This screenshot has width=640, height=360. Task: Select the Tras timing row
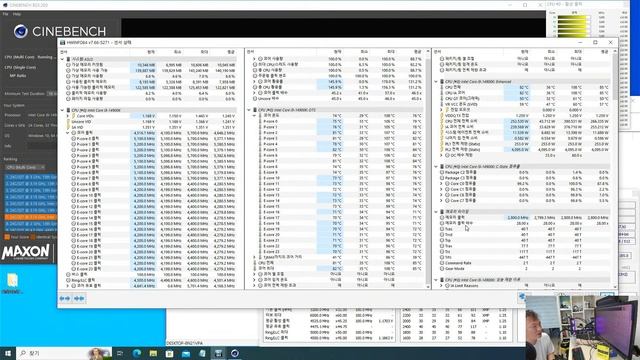click(524, 246)
